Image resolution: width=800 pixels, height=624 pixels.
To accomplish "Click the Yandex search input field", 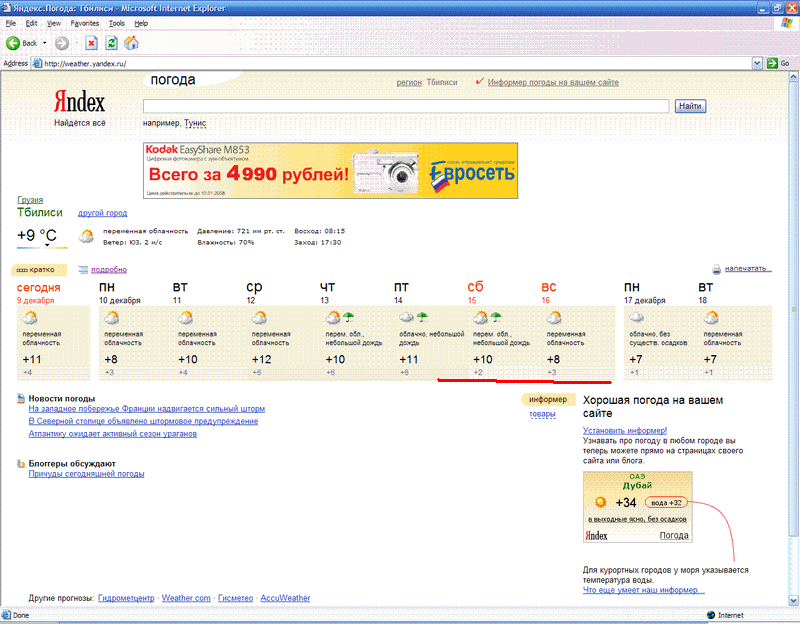I will click(406, 106).
